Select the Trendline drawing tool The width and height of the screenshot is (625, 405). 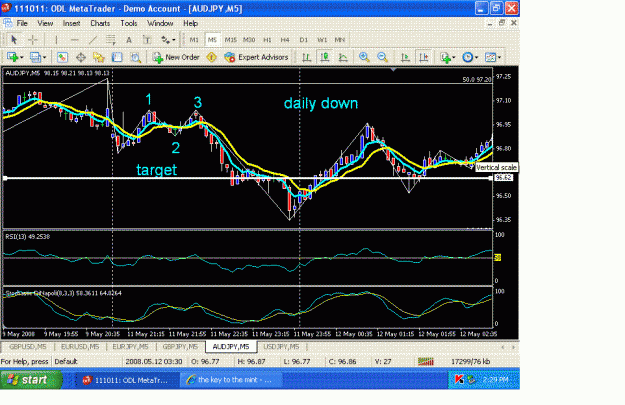[x=92, y=39]
